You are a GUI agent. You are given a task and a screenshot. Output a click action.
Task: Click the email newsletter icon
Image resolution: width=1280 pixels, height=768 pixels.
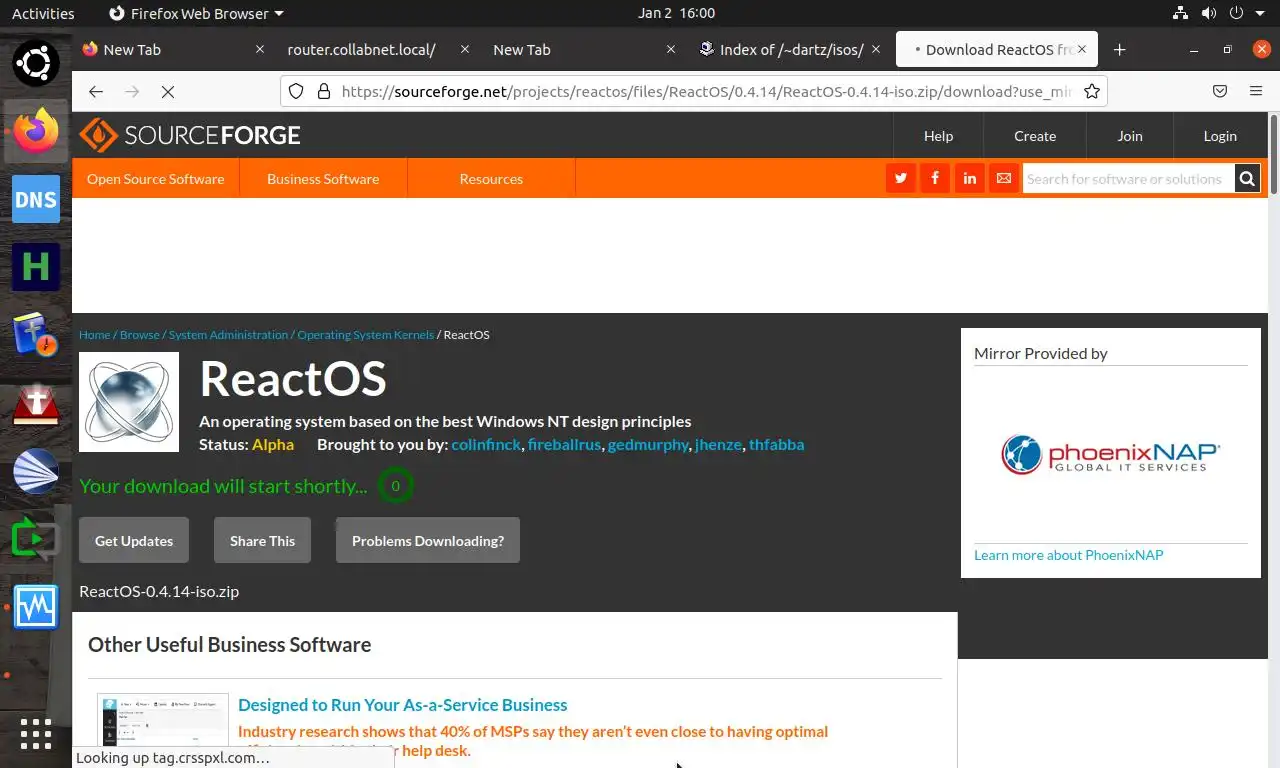click(1004, 178)
